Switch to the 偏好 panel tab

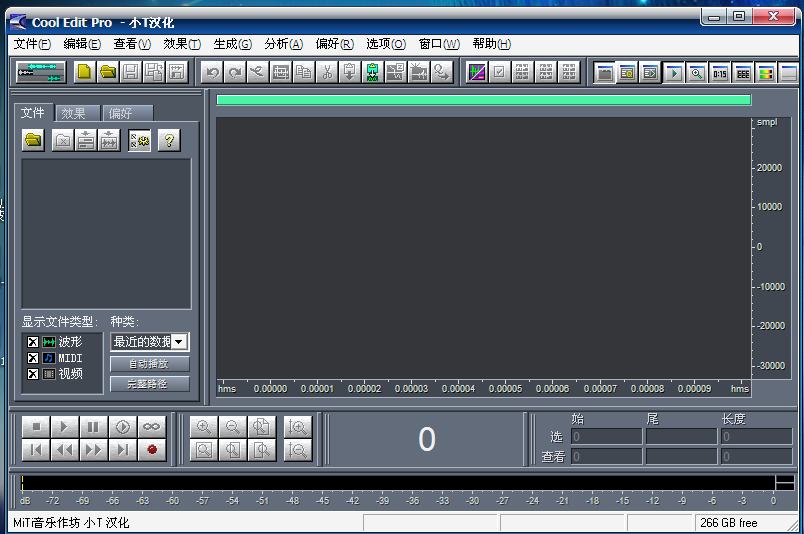(127, 113)
